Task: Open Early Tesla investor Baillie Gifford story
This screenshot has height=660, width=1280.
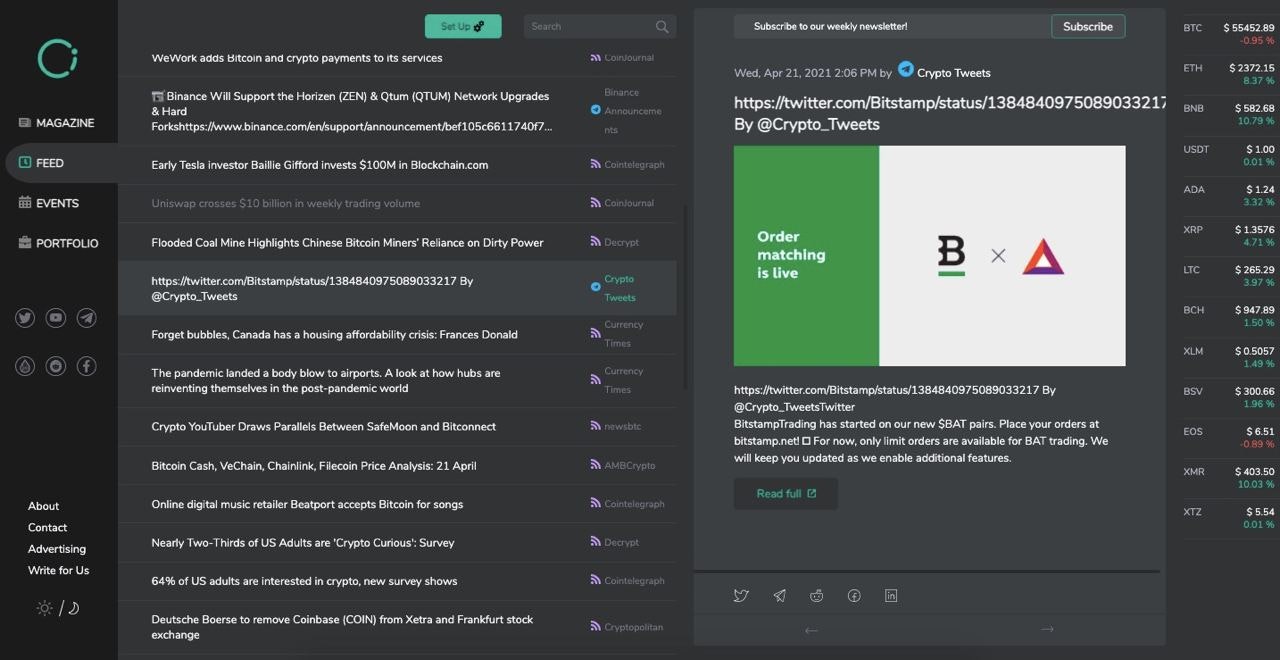Action: coord(320,165)
